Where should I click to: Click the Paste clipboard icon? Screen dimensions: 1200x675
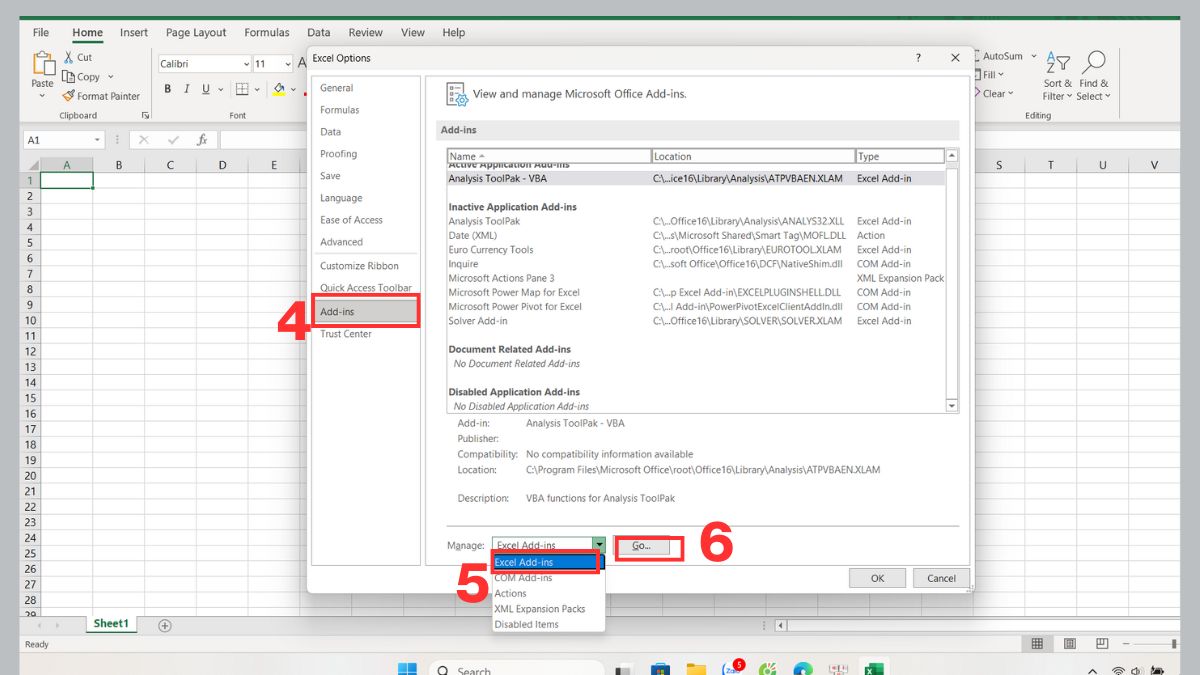pyautogui.click(x=43, y=65)
